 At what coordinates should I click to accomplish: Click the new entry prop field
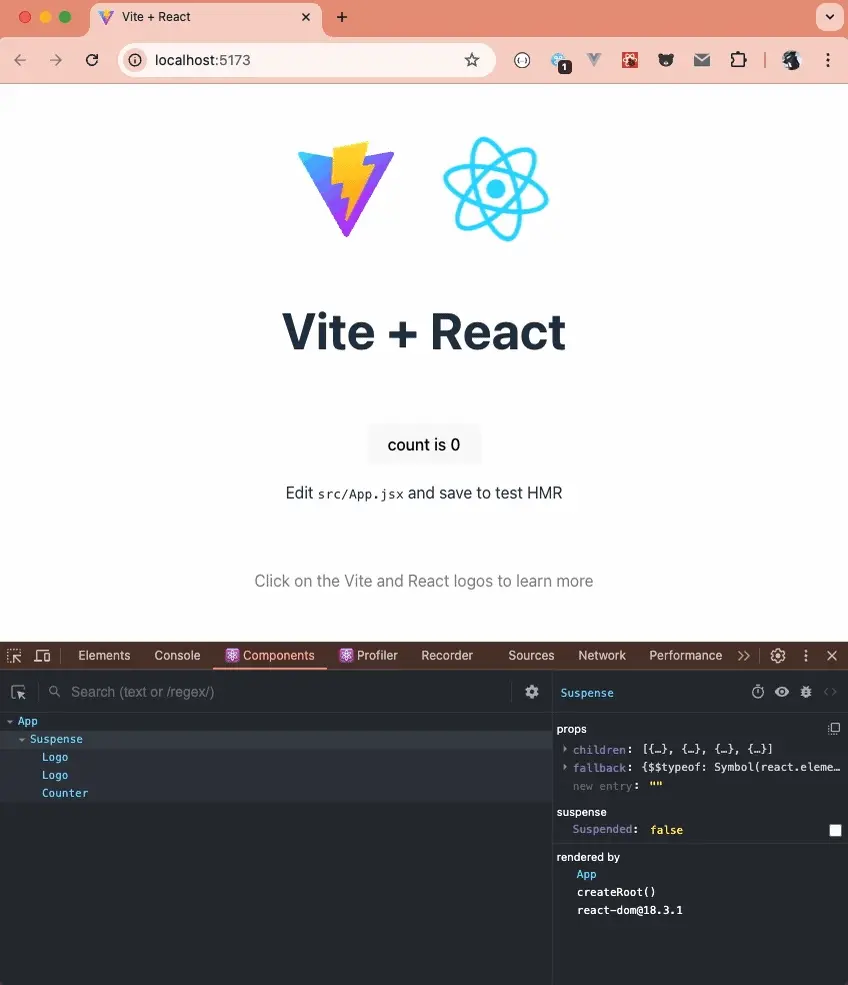602,786
